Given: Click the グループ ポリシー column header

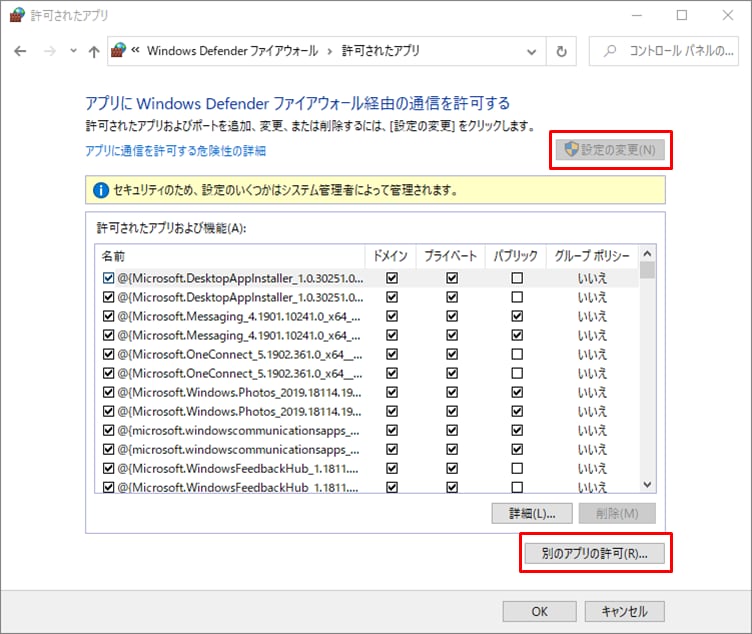Looking at the screenshot, I should tap(592, 256).
